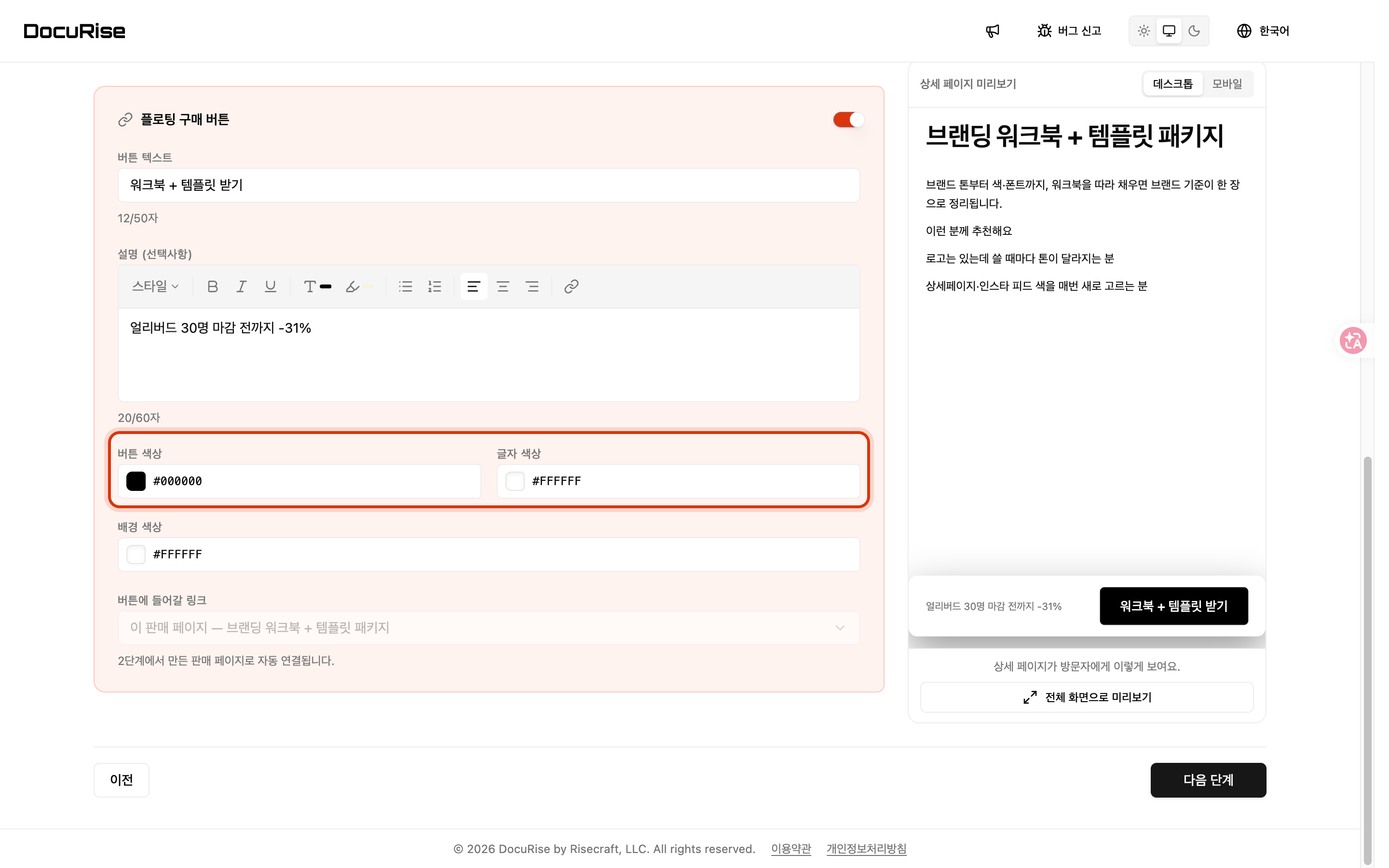Select system theme monitor icon
Image resolution: width=1389 pixels, height=868 pixels.
click(1169, 31)
